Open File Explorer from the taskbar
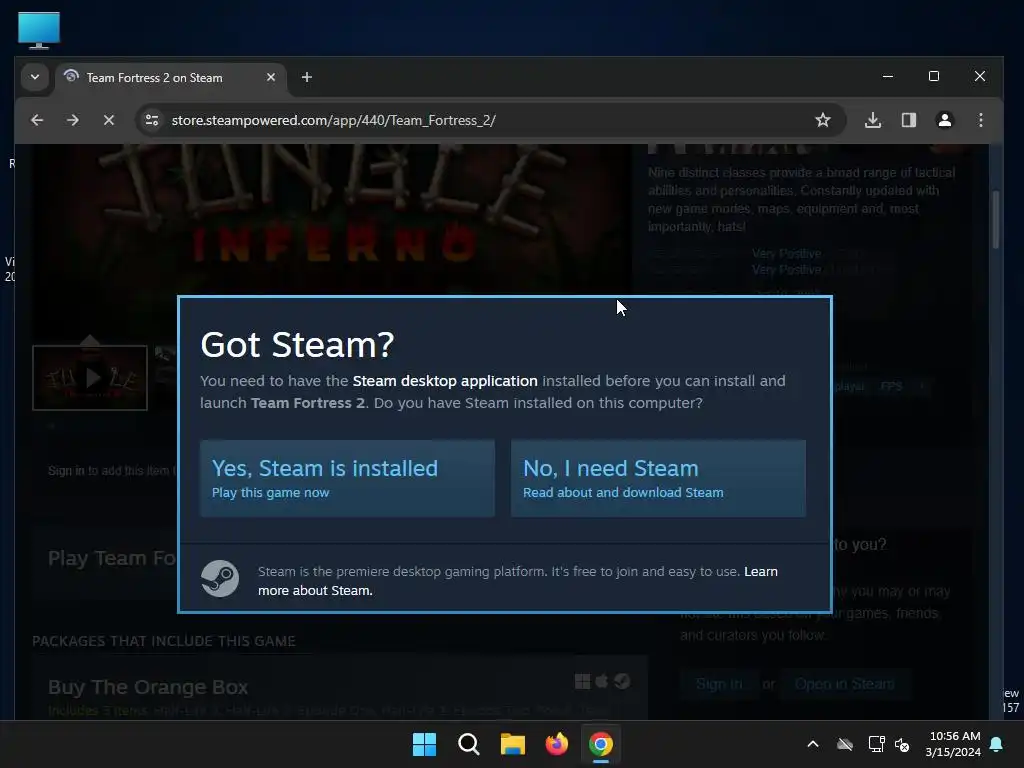Screen dimensions: 1024x768 [x=513, y=744]
